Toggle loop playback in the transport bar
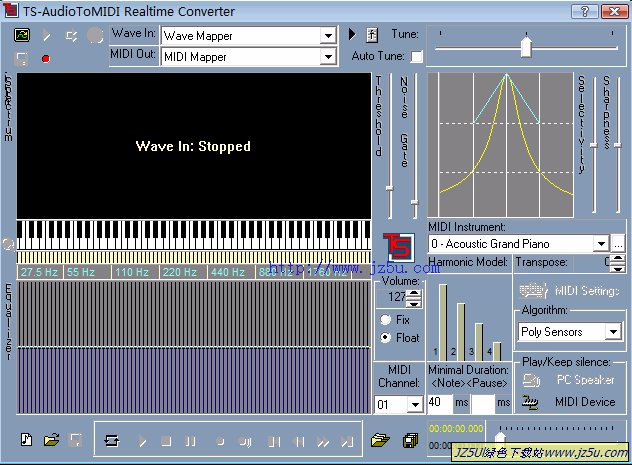632x465 pixels. coord(112,441)
